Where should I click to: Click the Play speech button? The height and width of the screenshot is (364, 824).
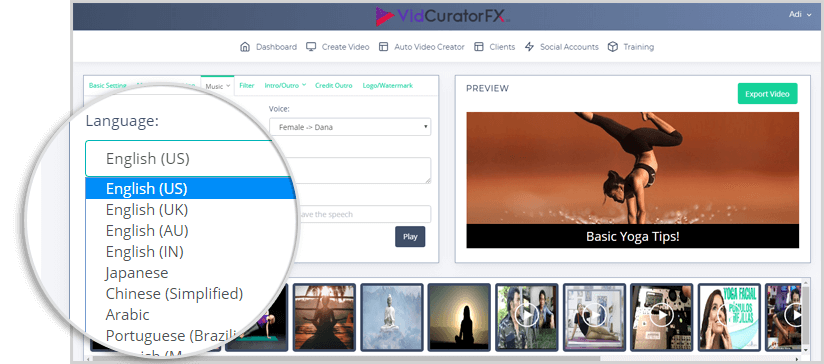410,236
